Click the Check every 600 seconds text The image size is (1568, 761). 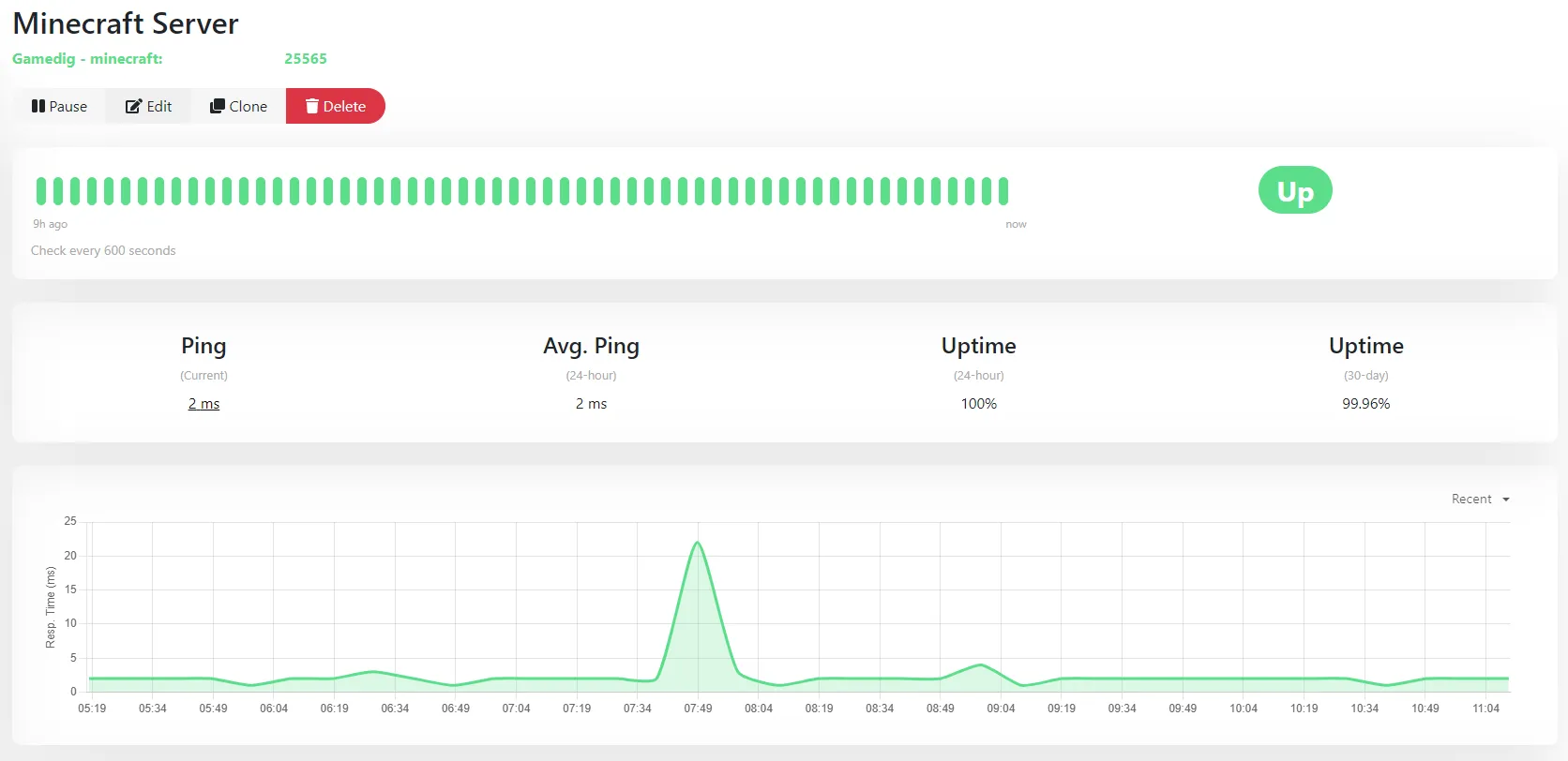(103, 250)
